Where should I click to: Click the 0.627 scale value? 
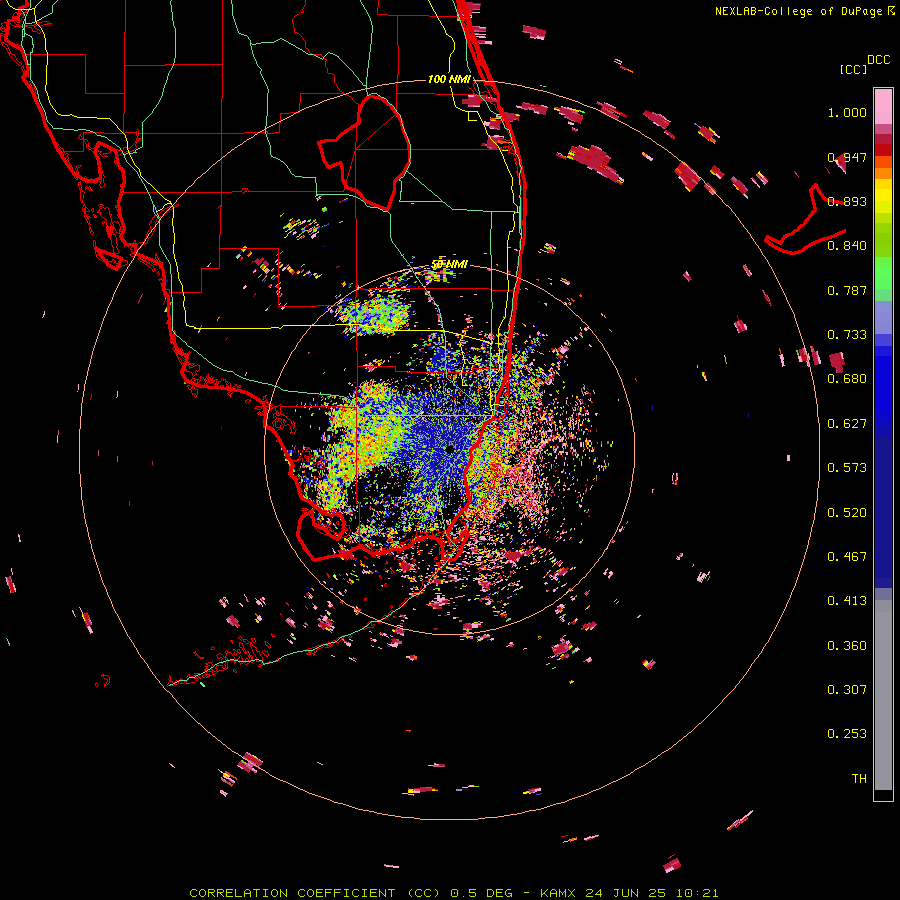coord(847,424)
